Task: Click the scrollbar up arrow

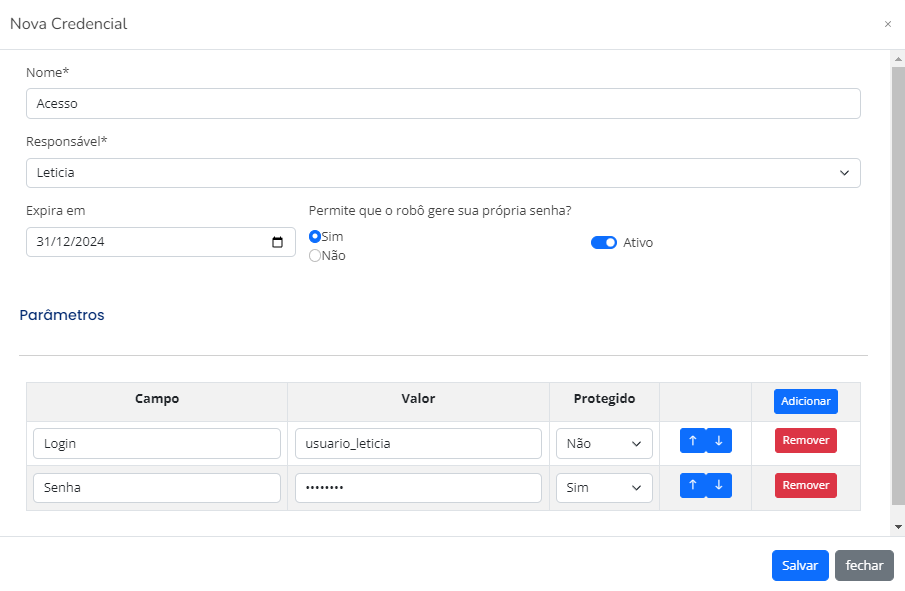Action: 898,58
